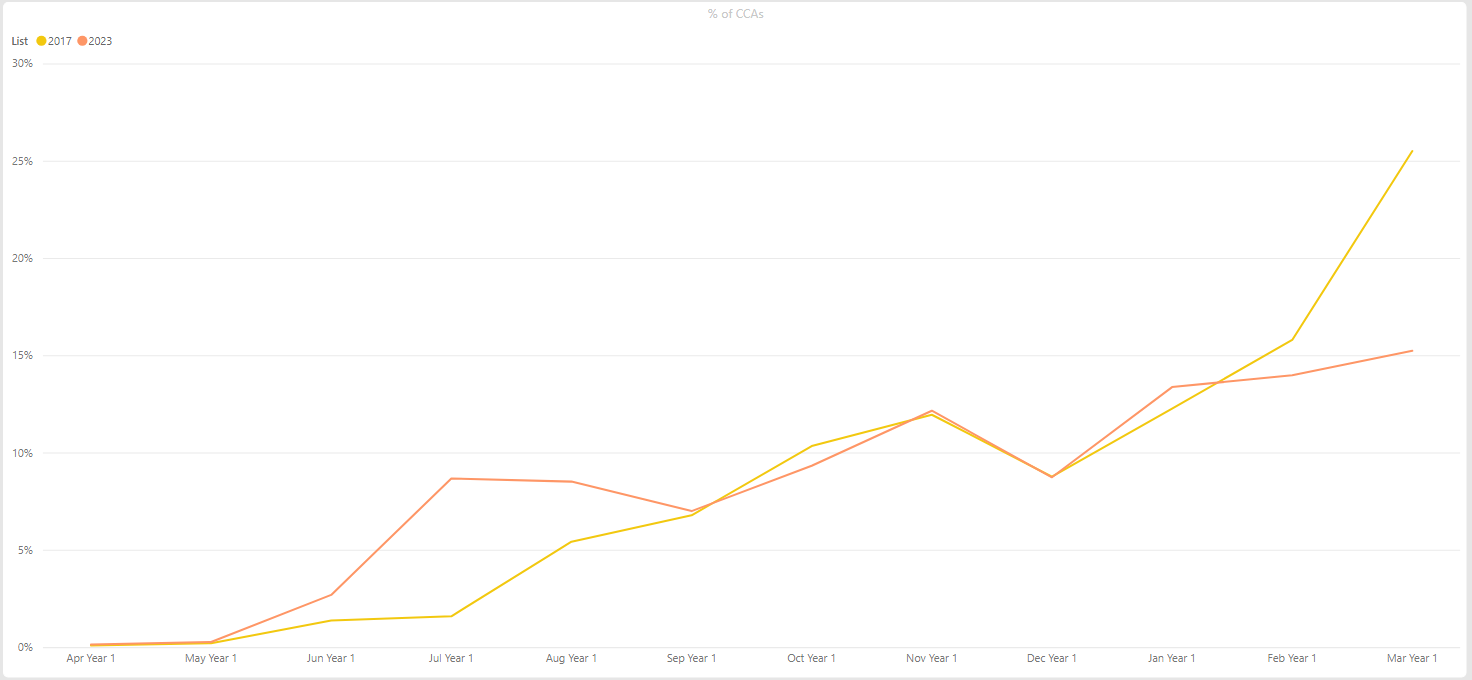The height and width of the screenshot is (680, 1472).
Task: Select the 2017 legend label
Action: coord(60,41)
